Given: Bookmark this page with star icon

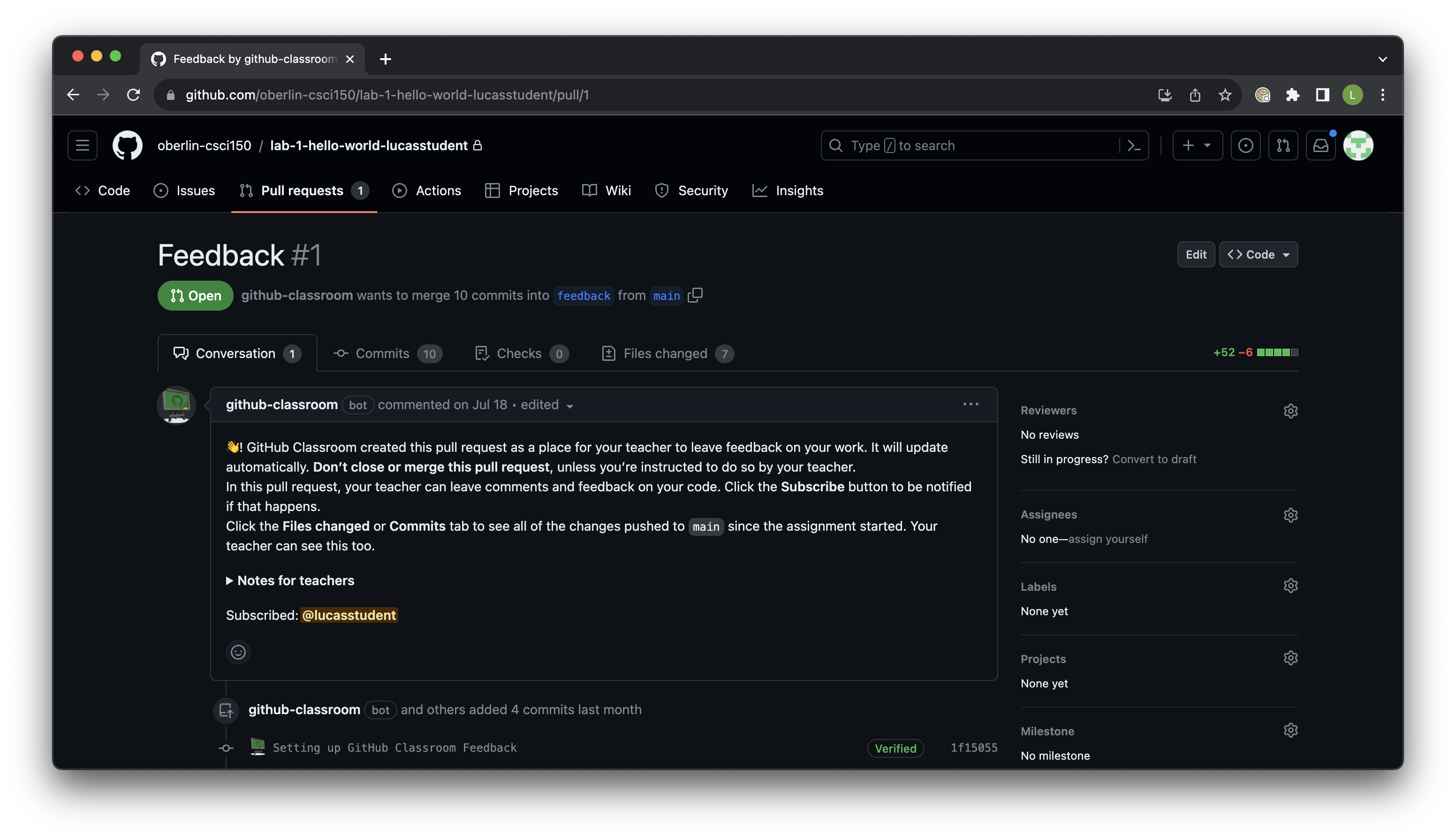Looking at the screenshot, I should [x=1224, y=94].
